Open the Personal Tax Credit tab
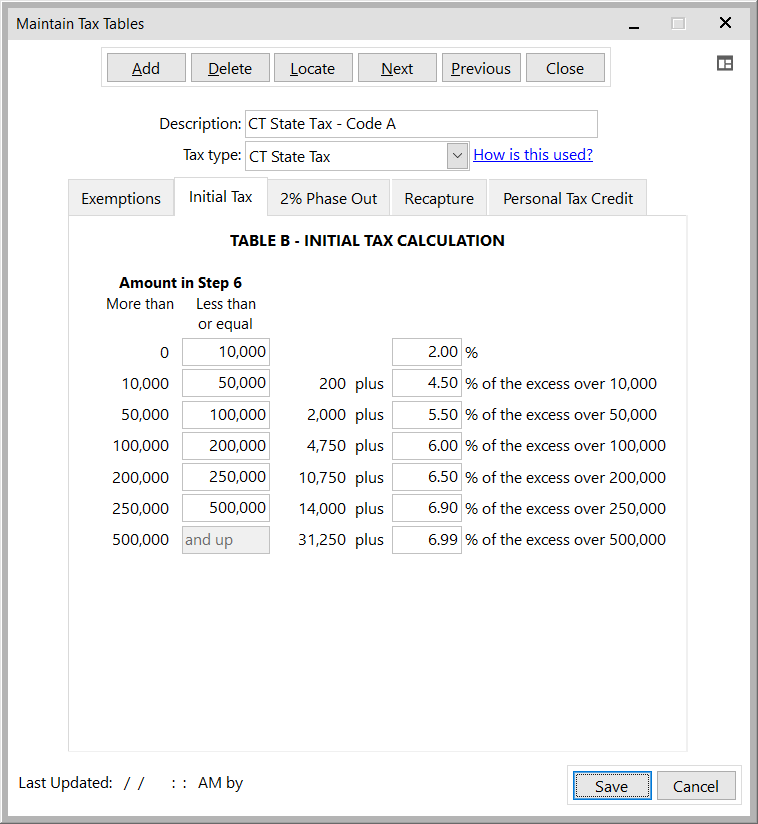Image resolution: width=758 pixels, height=824 pixels. [x=567, y=198]
